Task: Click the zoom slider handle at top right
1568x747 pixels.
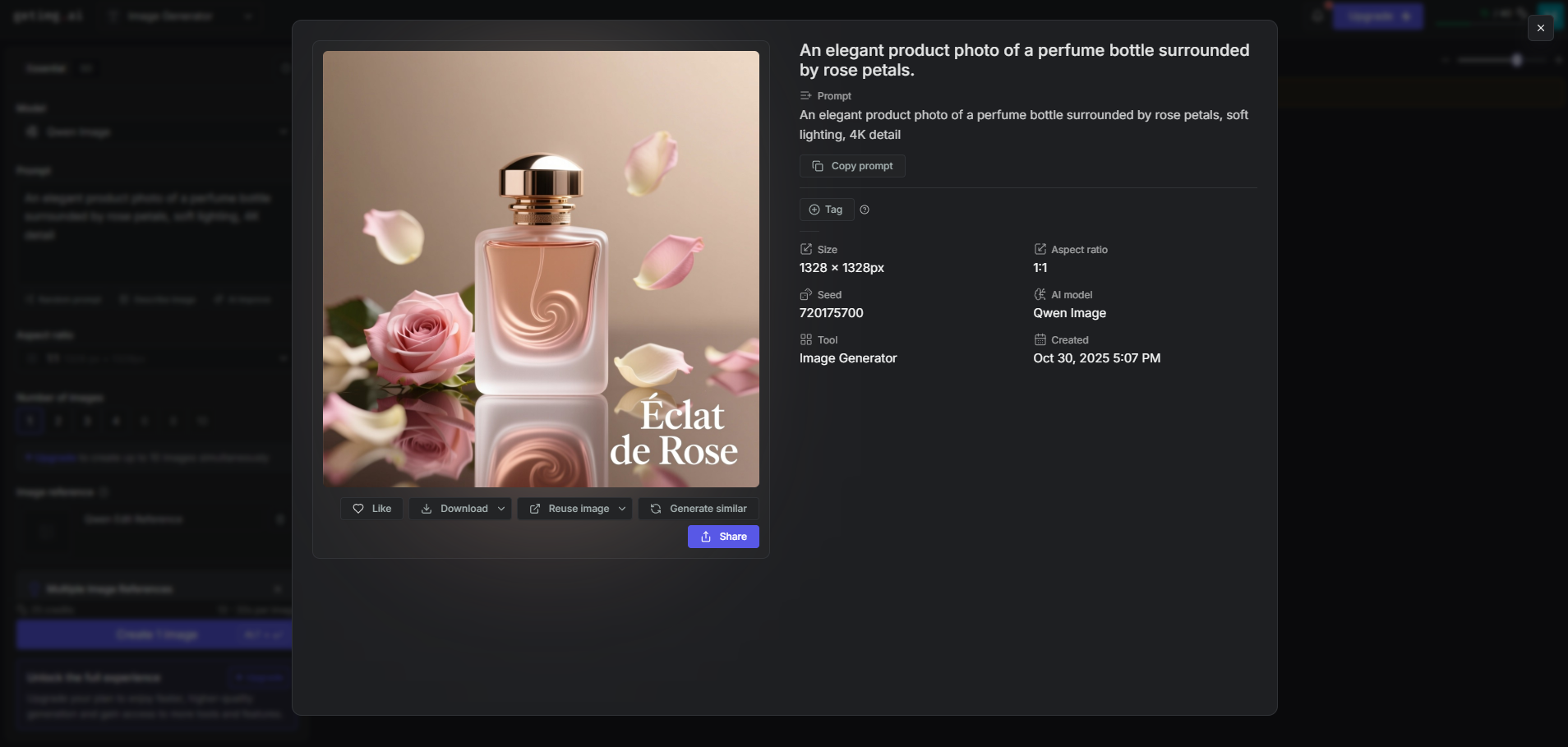Action: tap(1517, 60)
